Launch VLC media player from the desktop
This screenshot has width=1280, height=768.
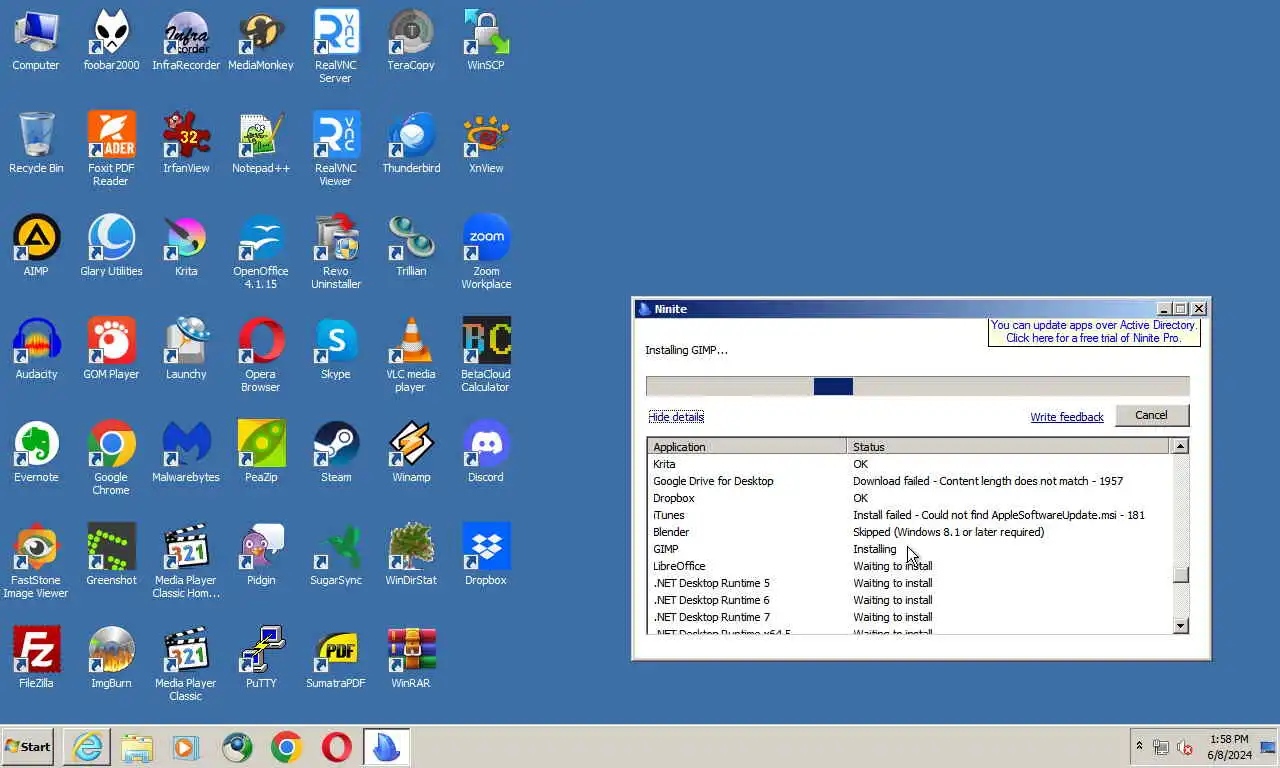[x=411, y=355]
